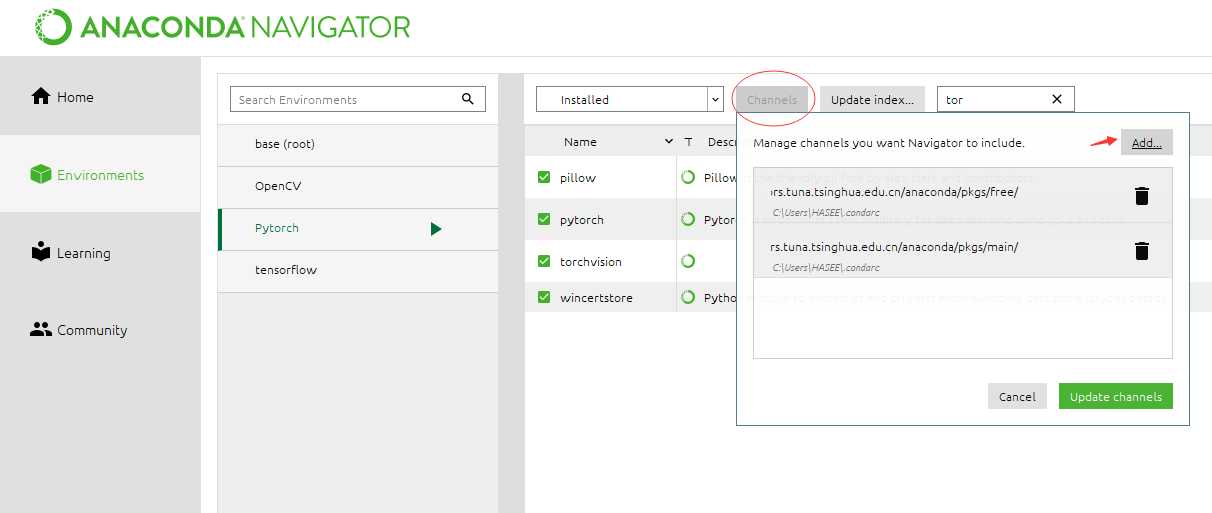Click the package search field containing 'tor'
The image size is (1212, 513).
click(x=1005, y=99)
